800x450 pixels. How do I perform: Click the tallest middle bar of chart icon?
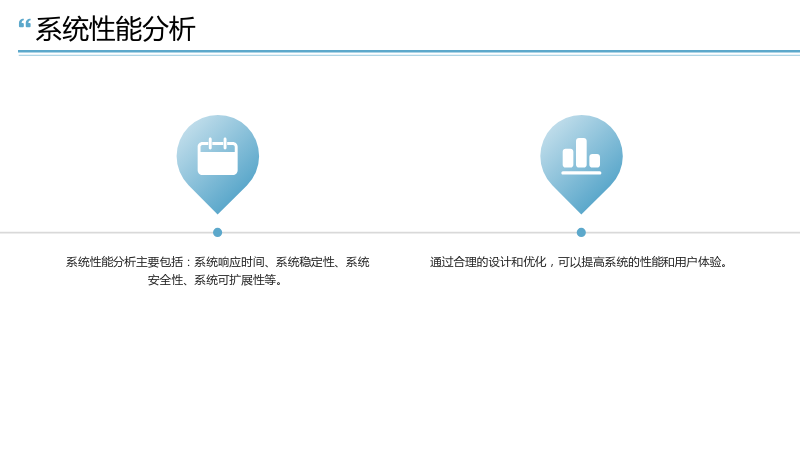[x=581, y=153]
